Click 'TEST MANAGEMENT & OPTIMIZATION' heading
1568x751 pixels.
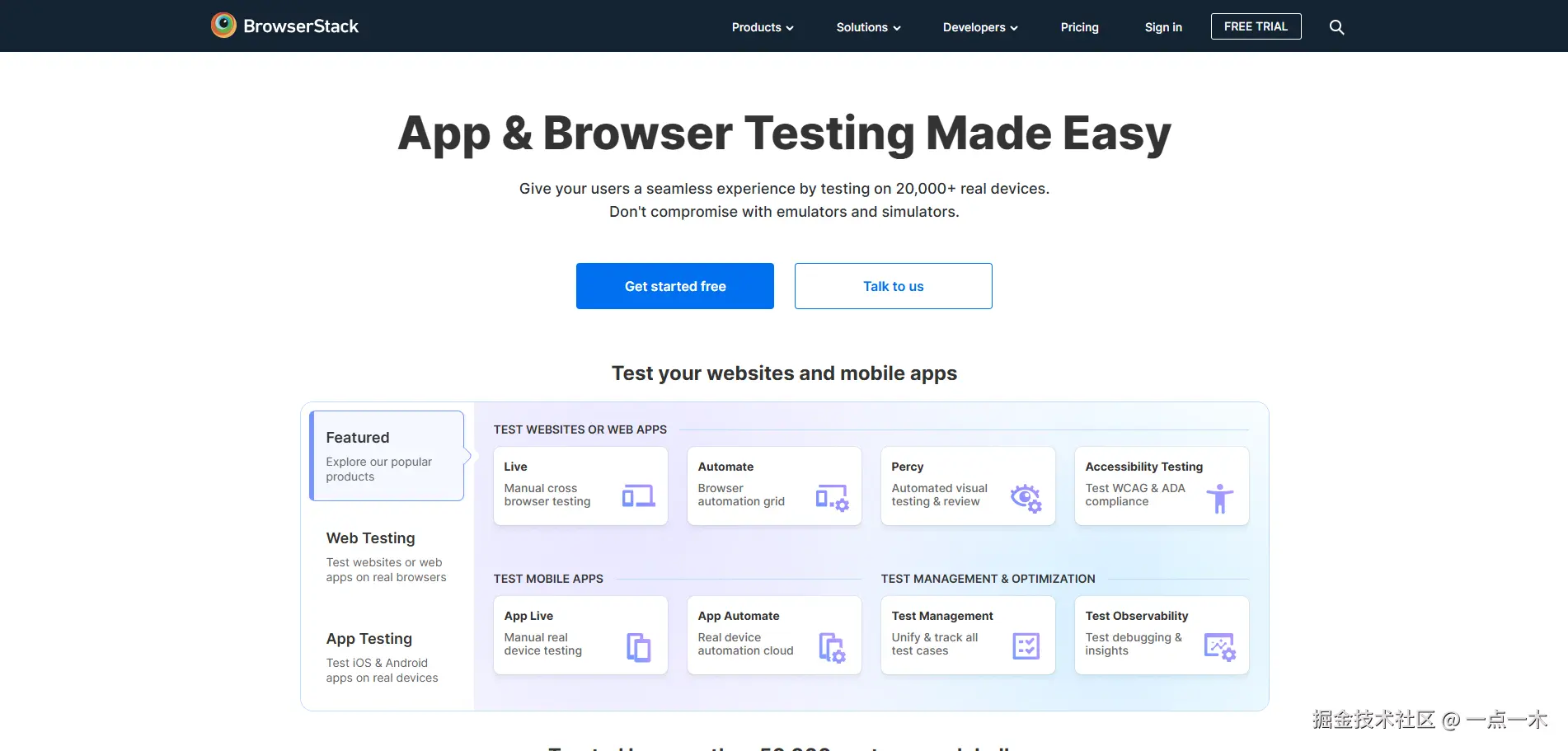coord(988,579)
